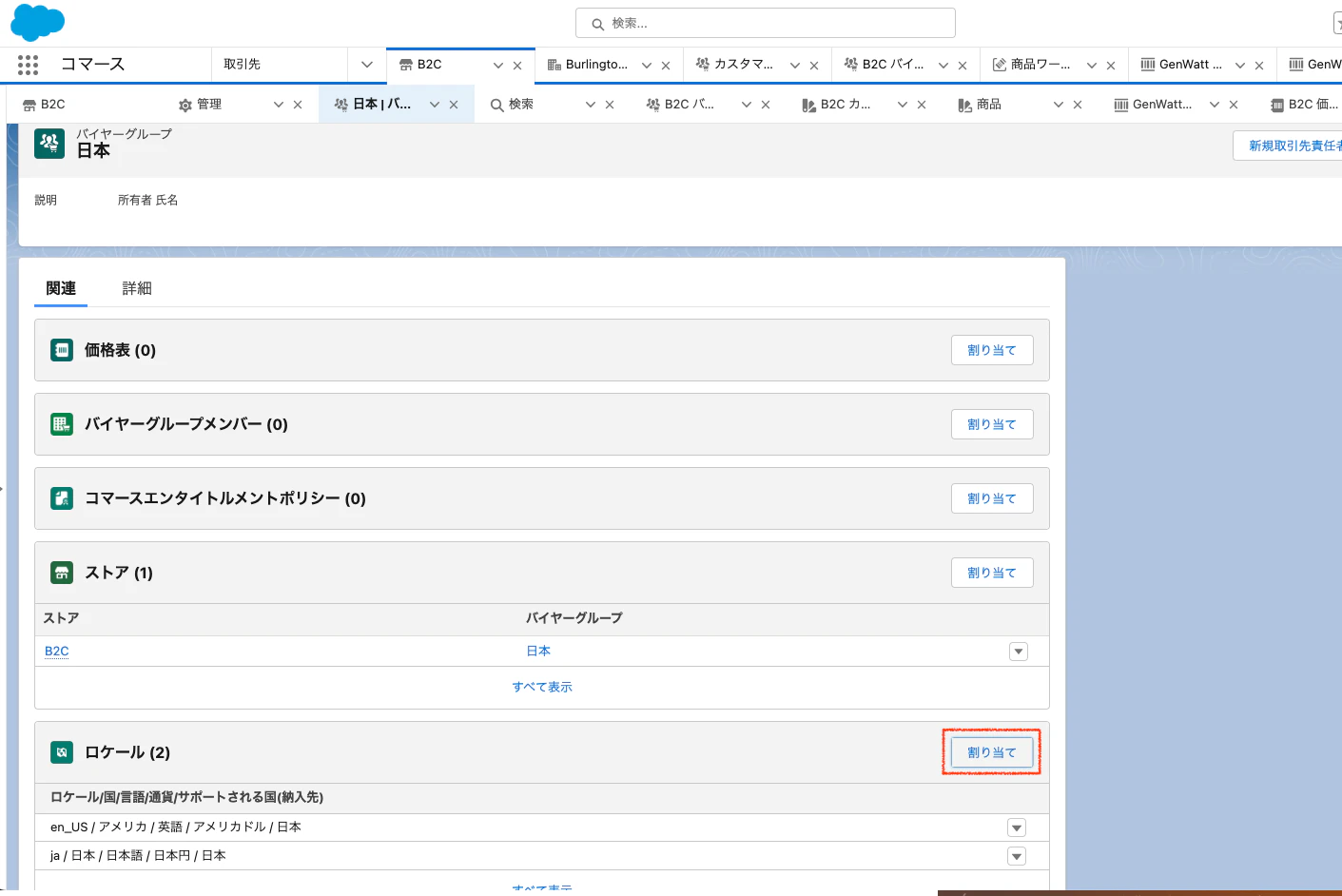Click the magnifier icon in the global search box
This screenshot has width=1342, height=896.
pyautogui.click(x=598, y=24)
